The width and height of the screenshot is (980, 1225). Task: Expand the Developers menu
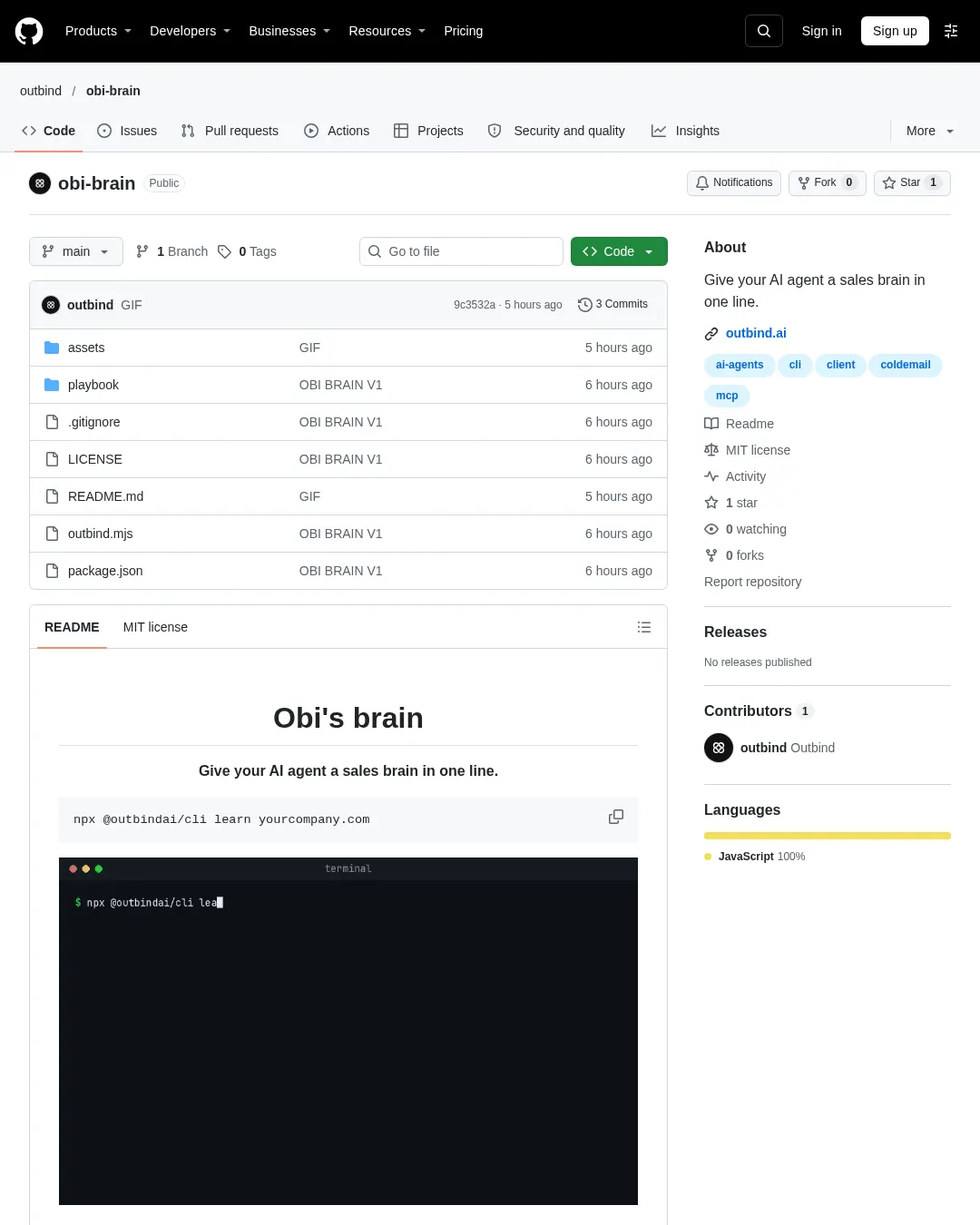[190, 31]
